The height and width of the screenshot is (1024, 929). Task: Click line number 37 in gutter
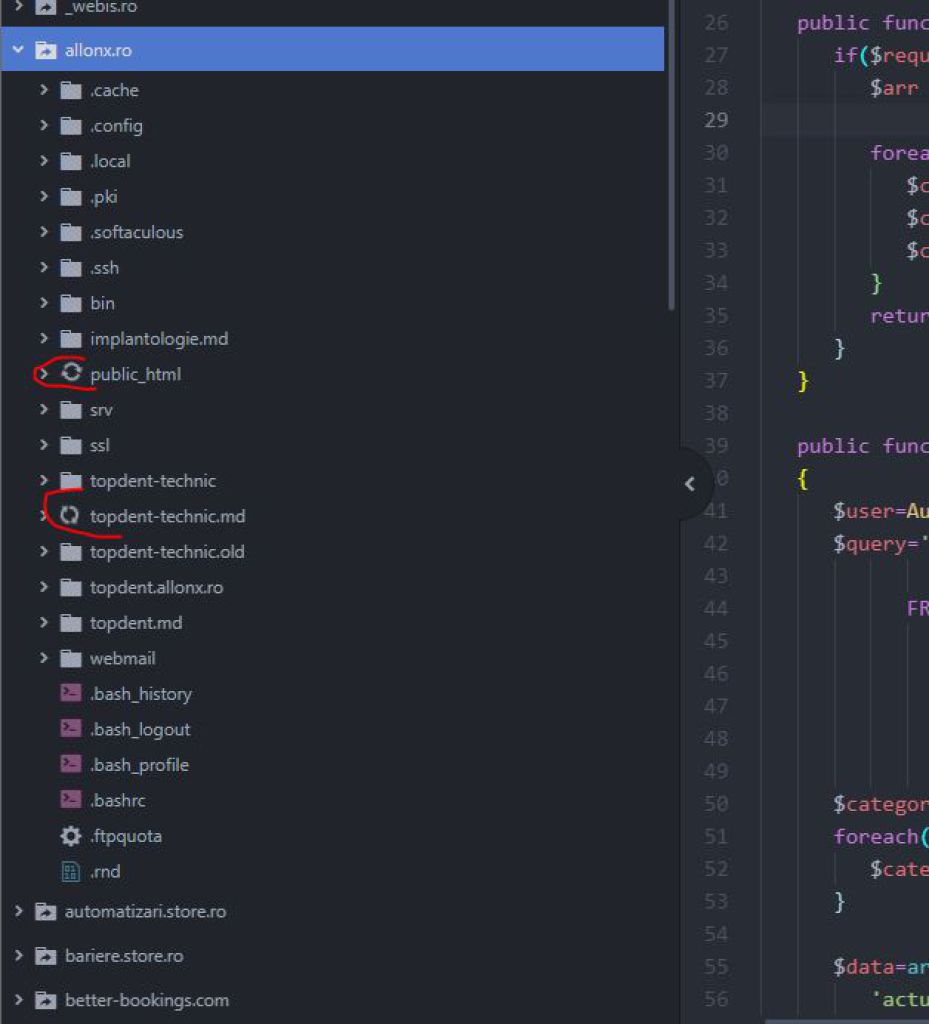[x=716, y=381]
